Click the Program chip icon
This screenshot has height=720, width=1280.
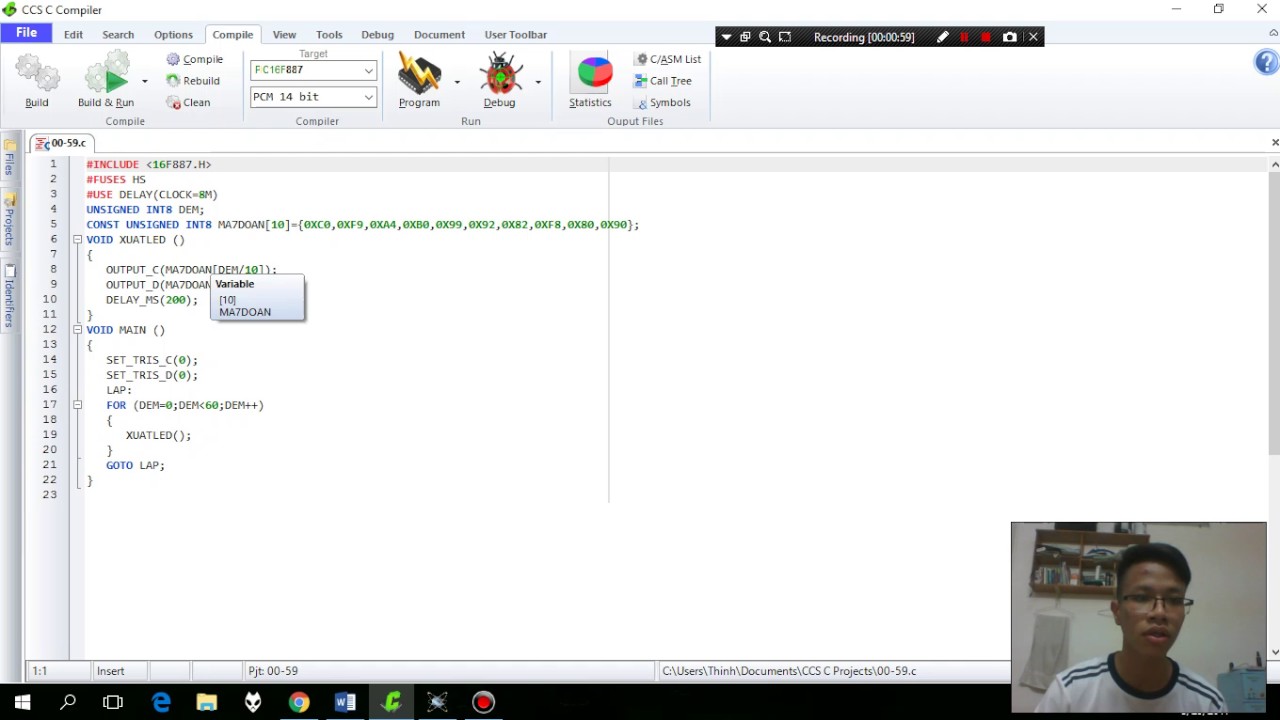419,75
